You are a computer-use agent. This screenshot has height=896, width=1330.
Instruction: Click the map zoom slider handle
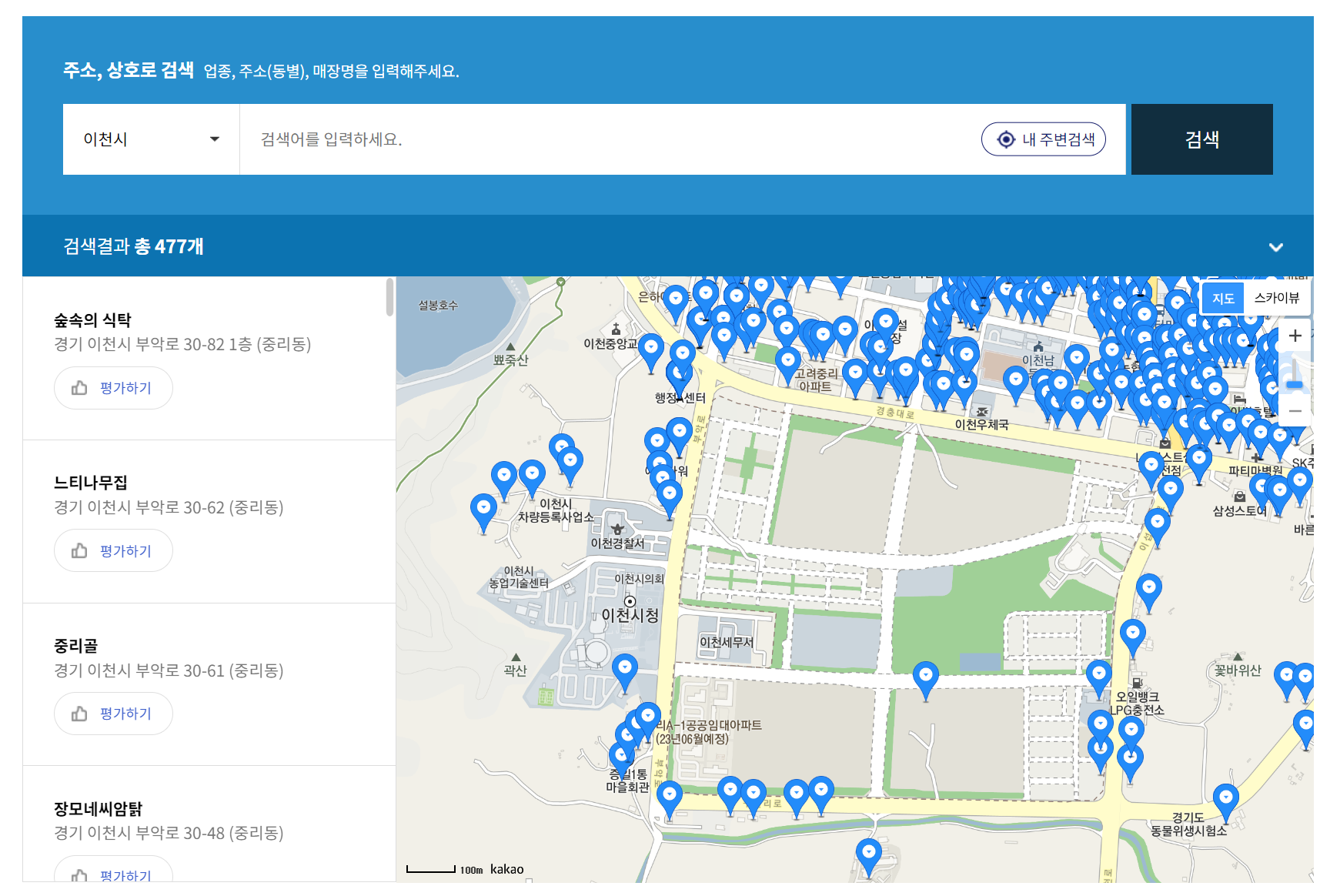point(1295,384)
